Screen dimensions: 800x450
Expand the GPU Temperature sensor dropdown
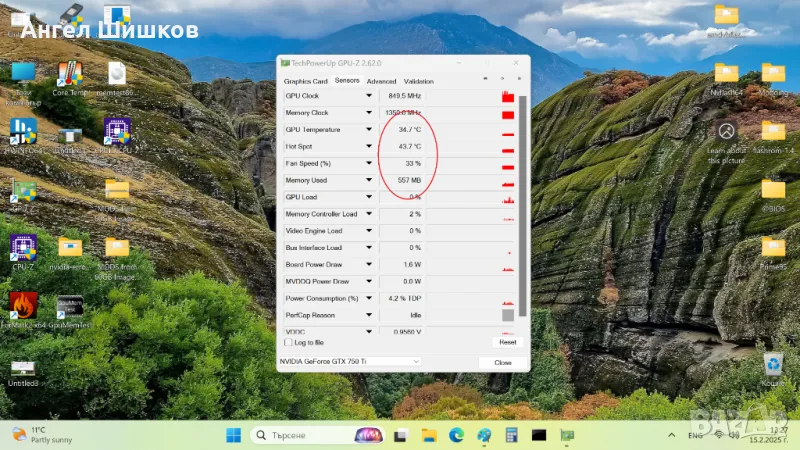pyautogui.click(x=369, y=130)
